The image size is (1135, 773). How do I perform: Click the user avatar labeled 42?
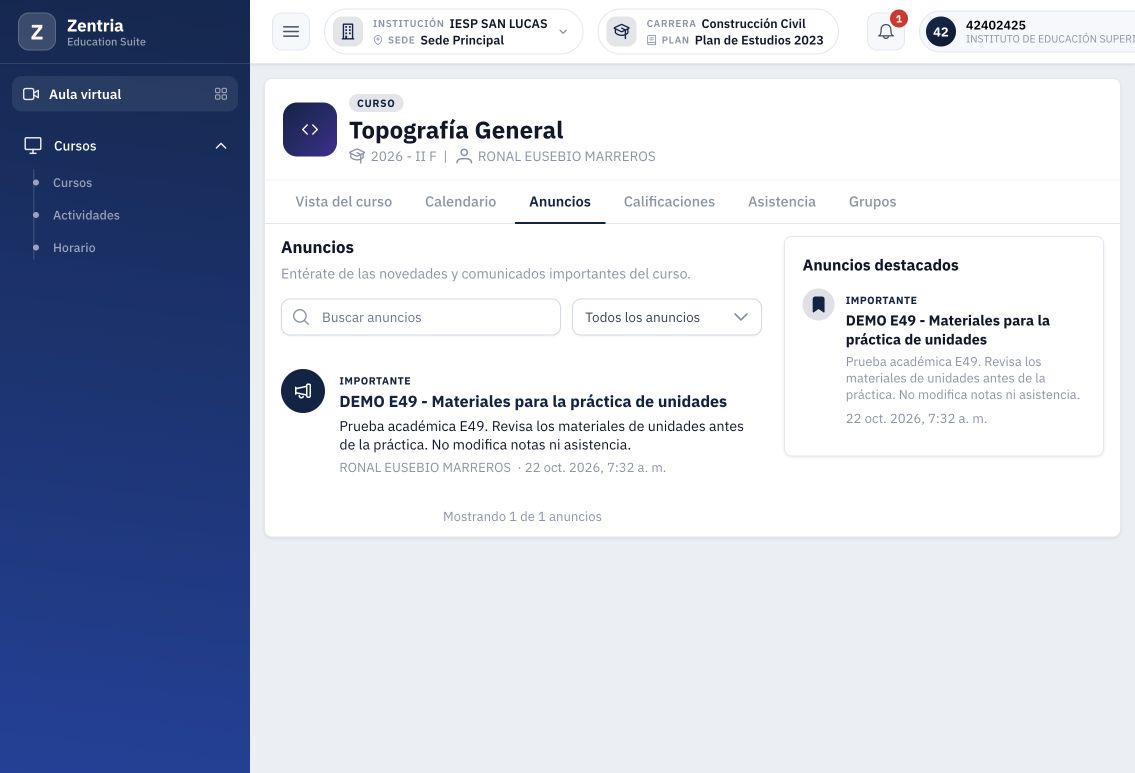[940, 32]
